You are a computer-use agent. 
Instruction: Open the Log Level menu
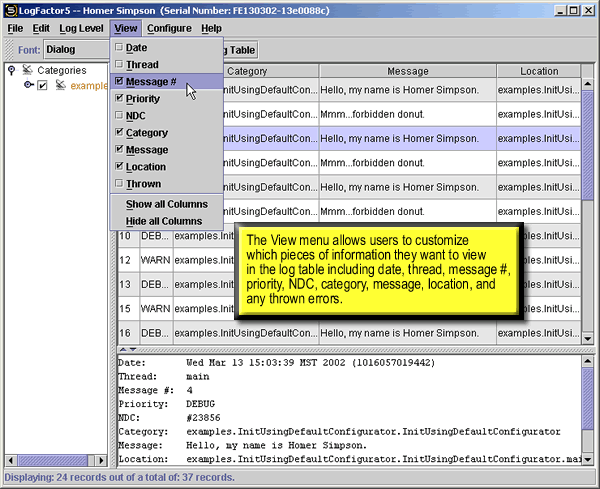point(80,29)
